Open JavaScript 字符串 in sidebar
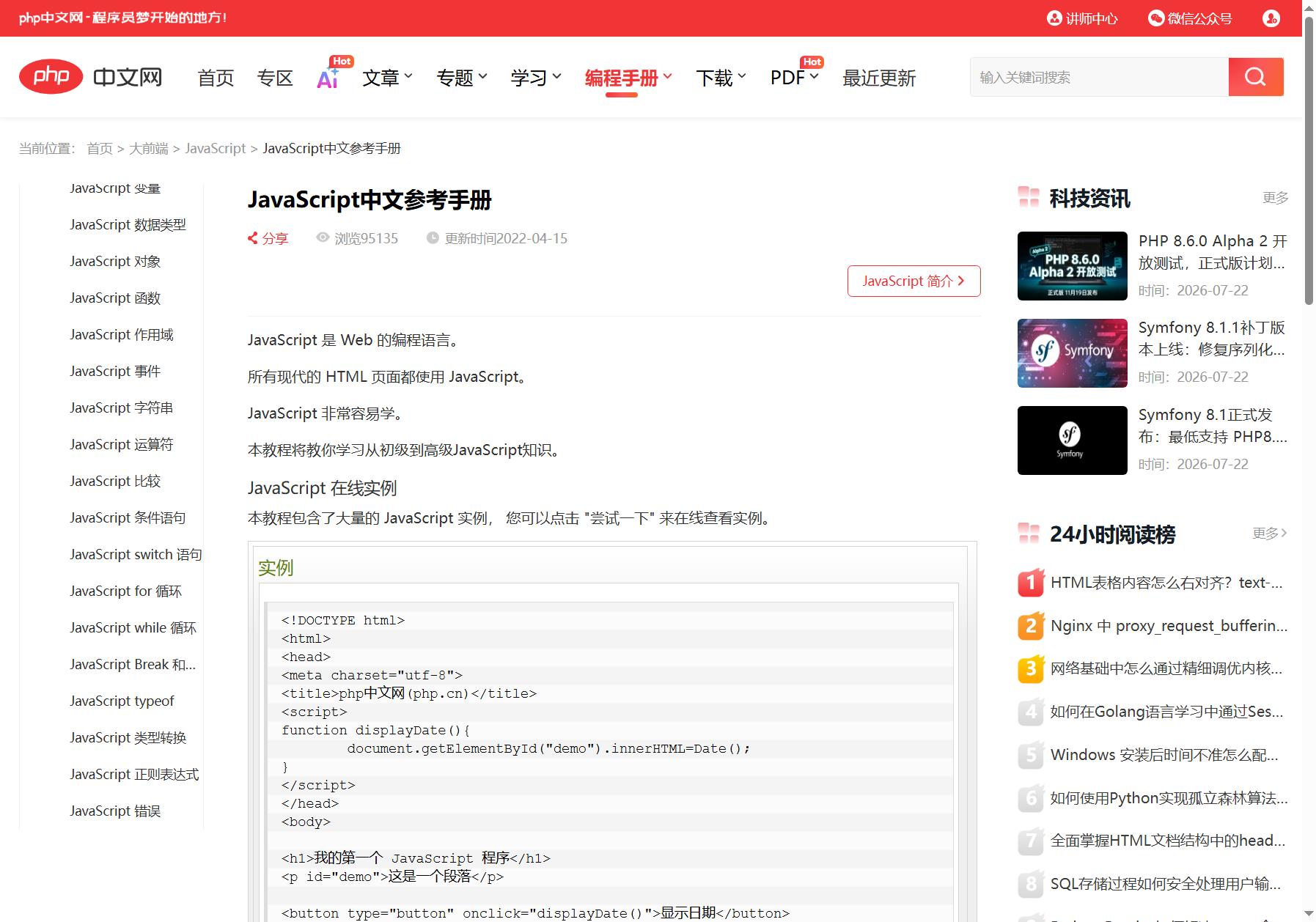The image size is (1316, 922). pos(122,408)
